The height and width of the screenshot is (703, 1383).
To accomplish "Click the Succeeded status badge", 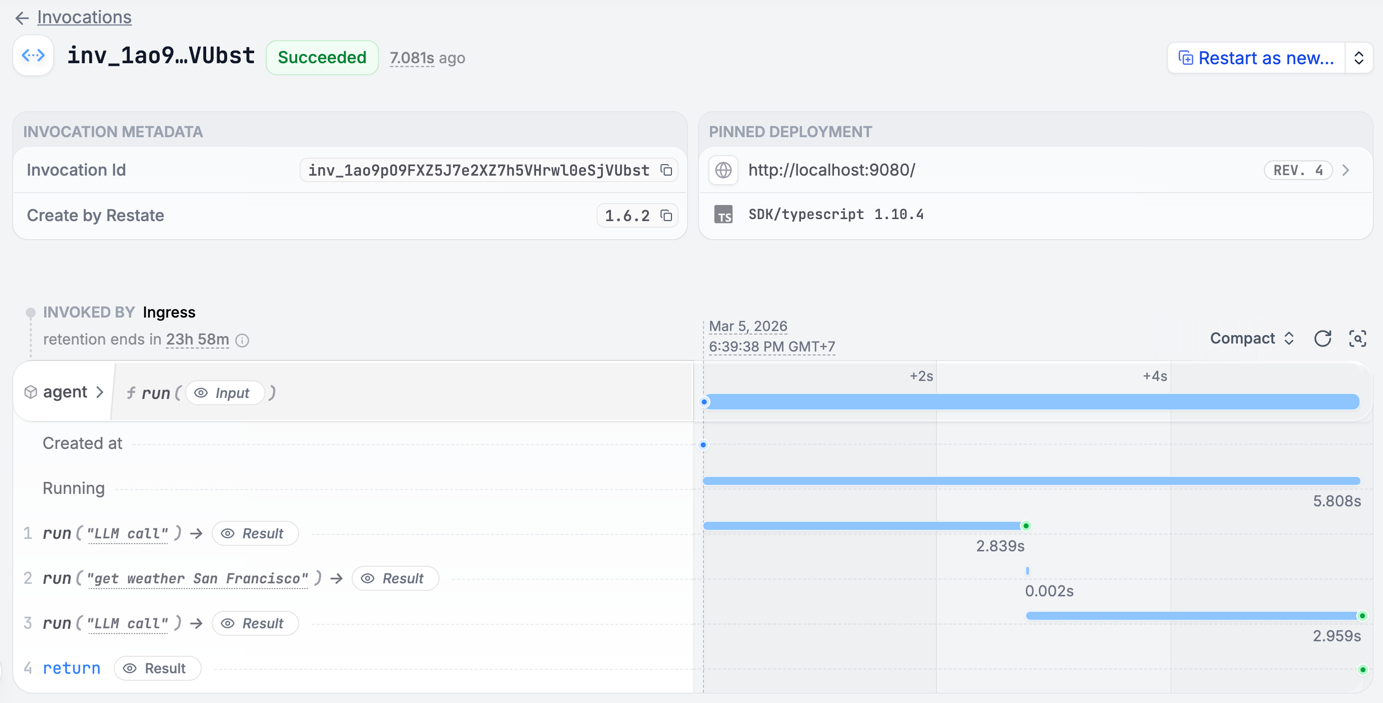I will coord(322,58).
